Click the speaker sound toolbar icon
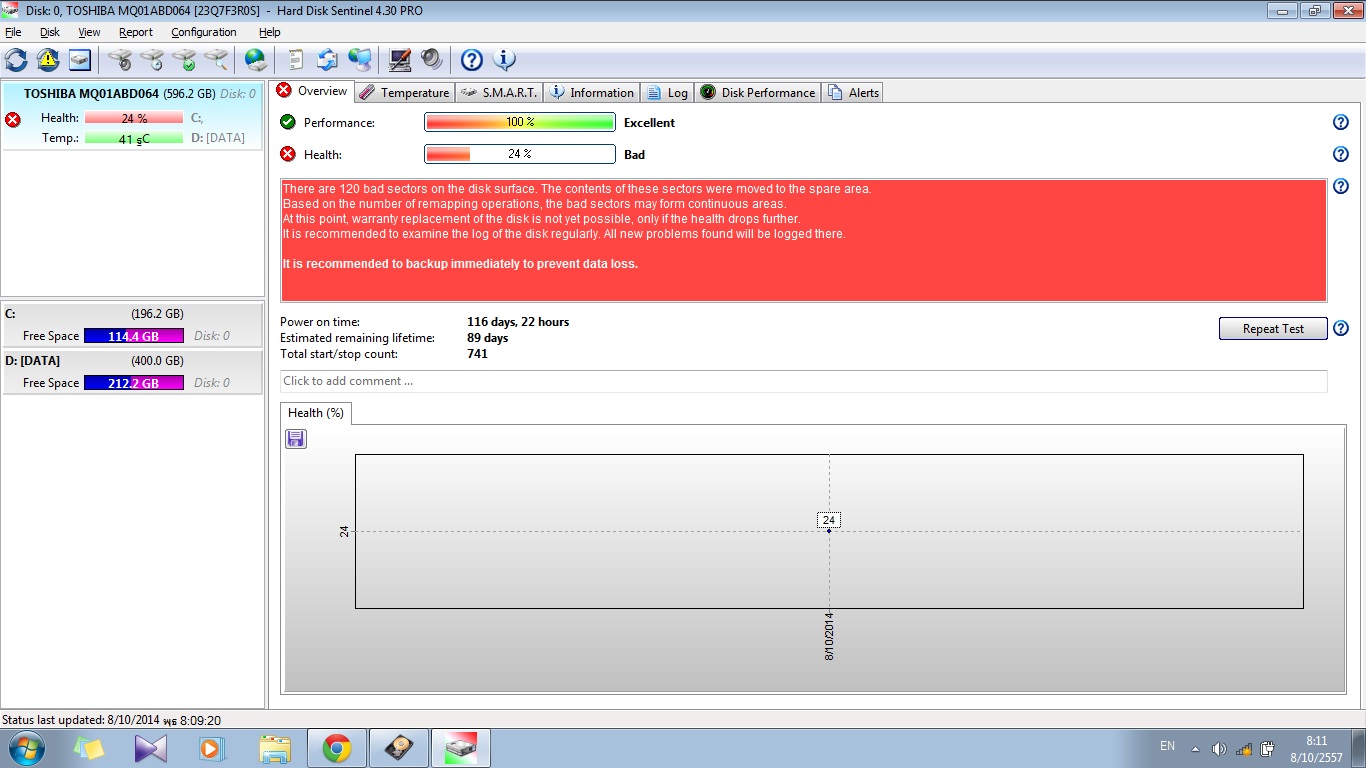This screenshot has width=1366, height=768. [x=432, y=60]
